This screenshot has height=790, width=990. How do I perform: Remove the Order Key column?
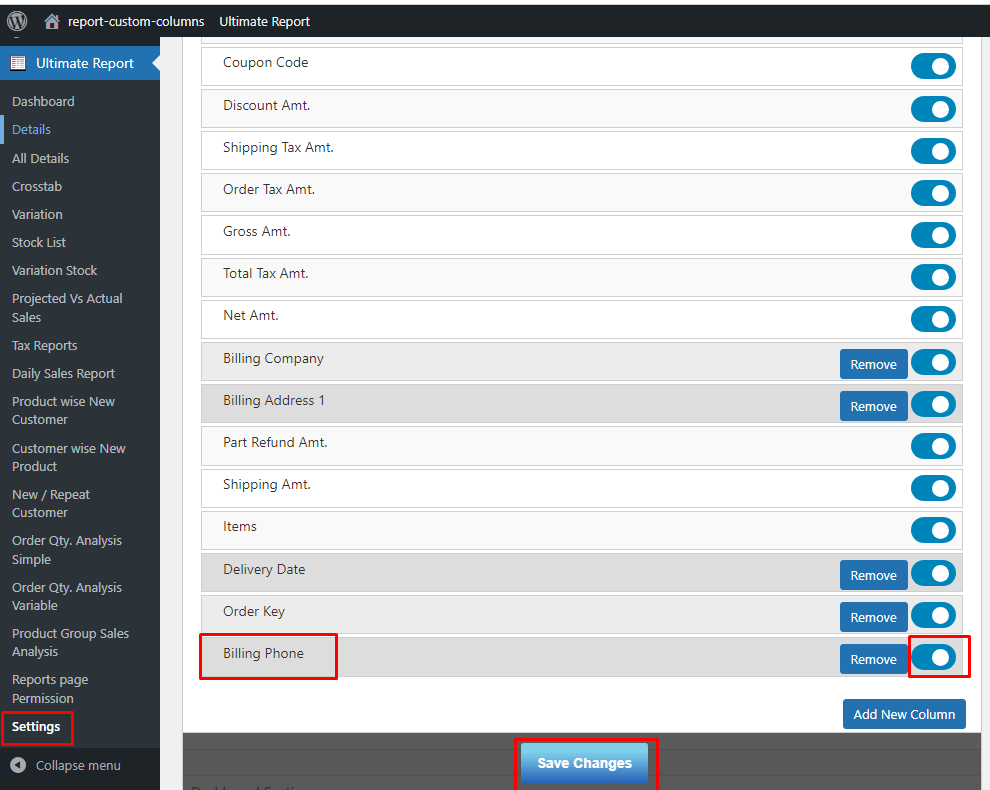(873, 617)
